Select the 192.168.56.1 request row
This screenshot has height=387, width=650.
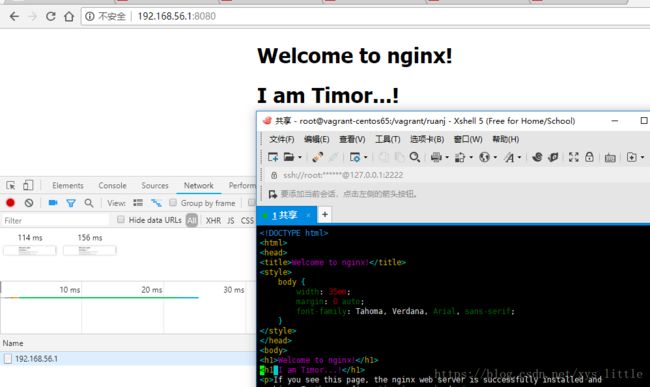128,358
